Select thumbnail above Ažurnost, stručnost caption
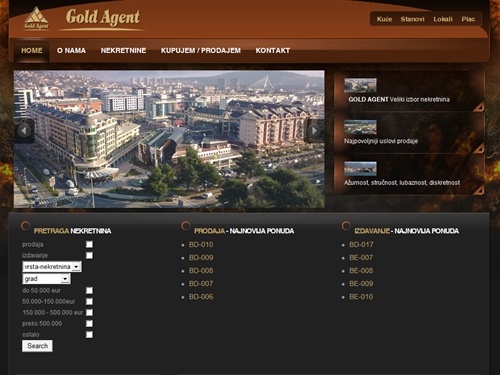500x375 pixels. tap(360, 169)
